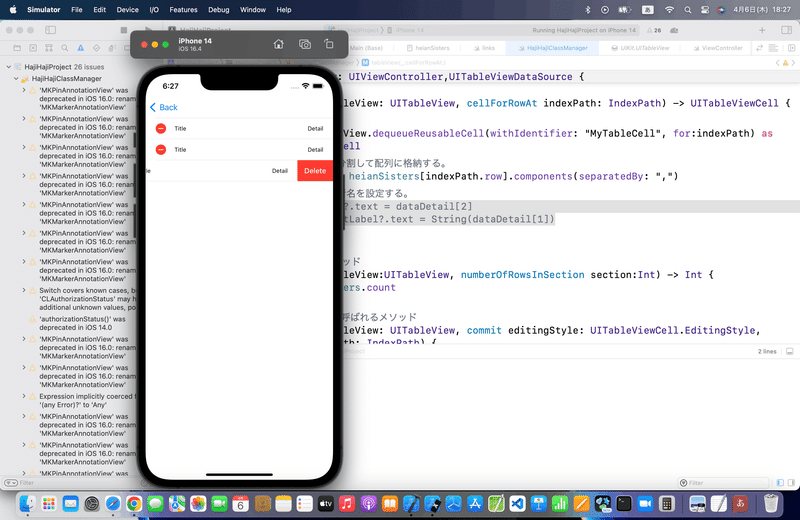Open the Find navigator magnifier

tap(65, 48)
